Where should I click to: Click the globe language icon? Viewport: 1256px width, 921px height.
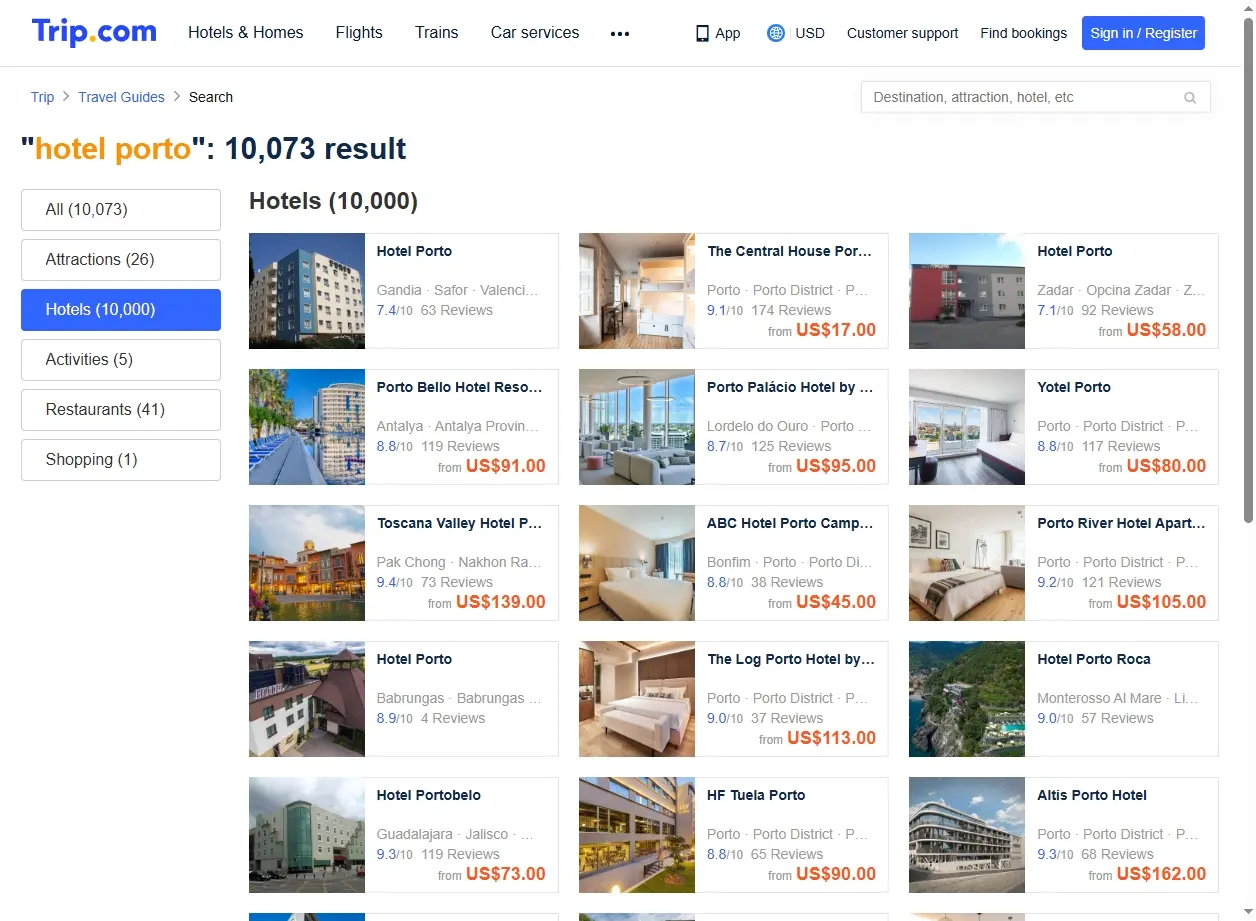776,33
